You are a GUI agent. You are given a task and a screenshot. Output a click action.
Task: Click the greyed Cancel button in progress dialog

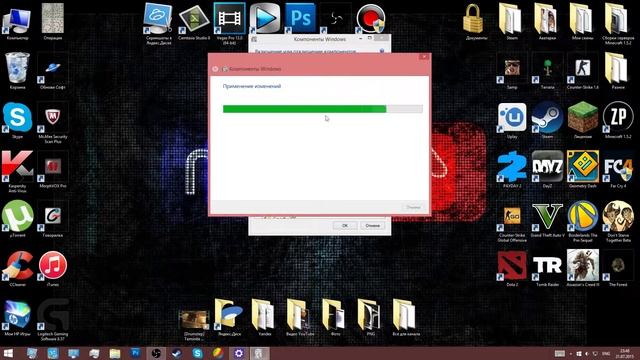tap(413, 207)
